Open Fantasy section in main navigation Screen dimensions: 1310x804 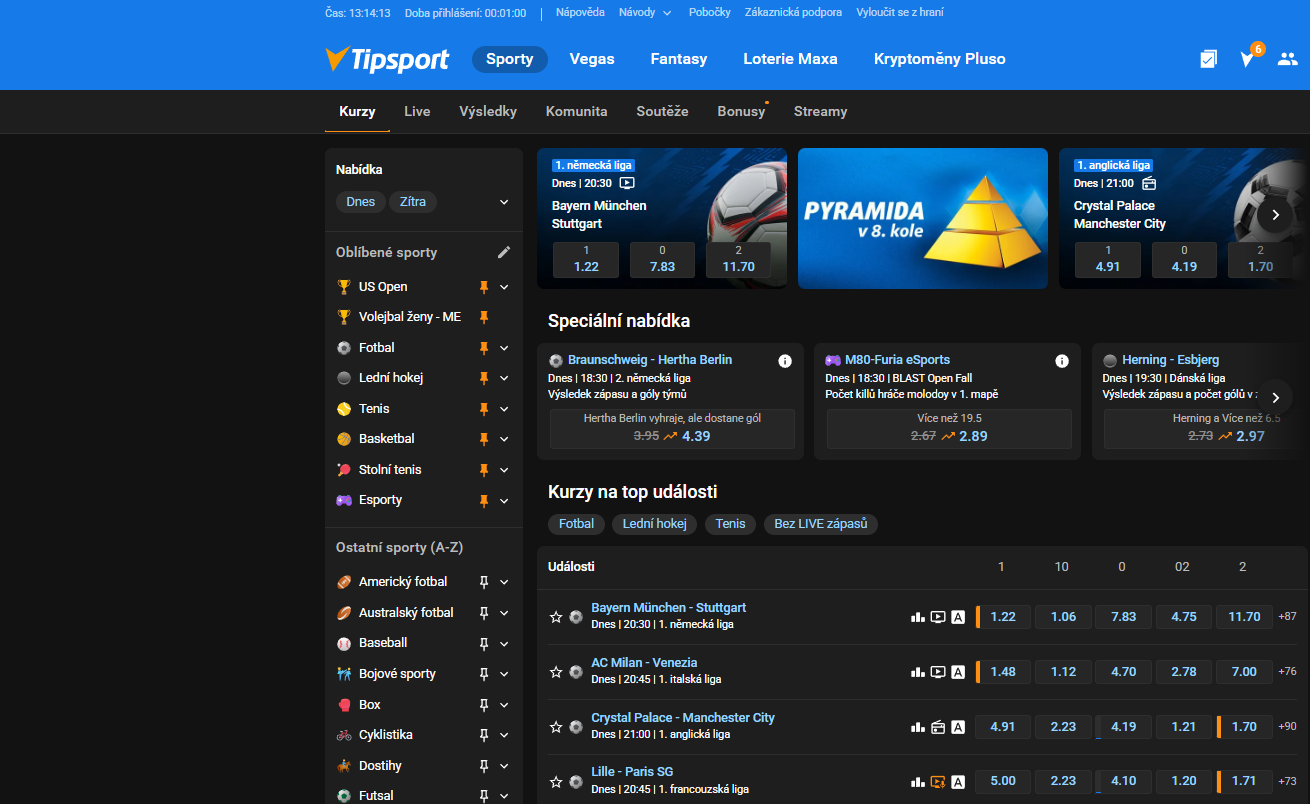679,59
